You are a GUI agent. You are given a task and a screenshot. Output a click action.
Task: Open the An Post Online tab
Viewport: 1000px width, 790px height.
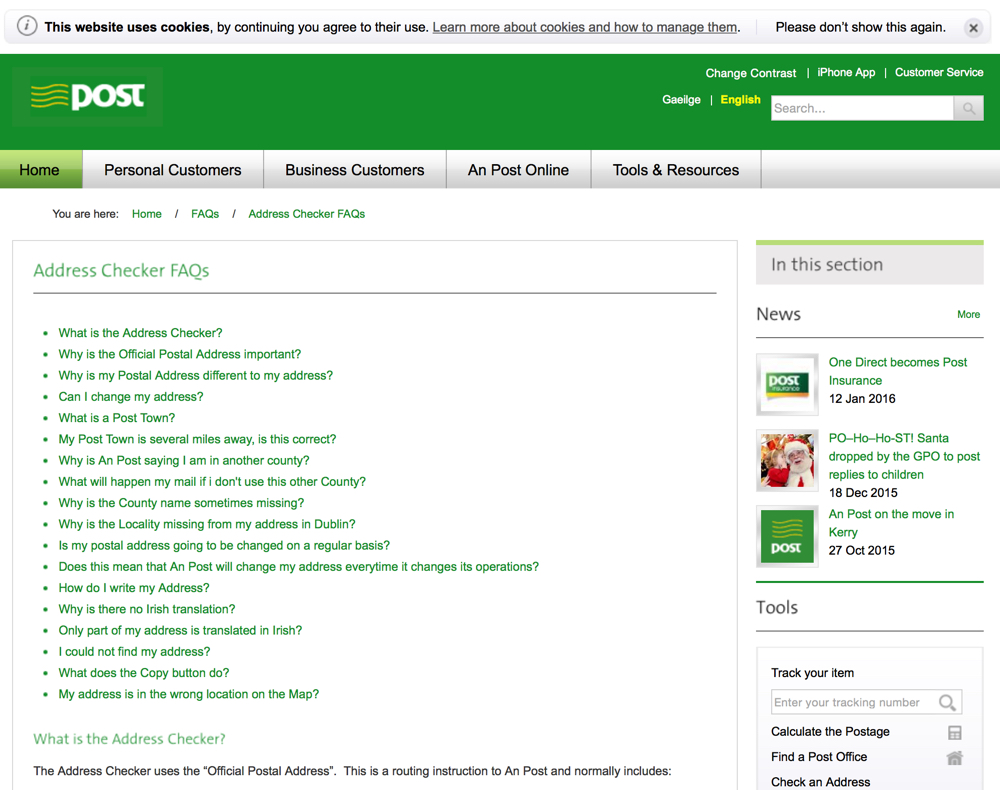coord(518,170)
